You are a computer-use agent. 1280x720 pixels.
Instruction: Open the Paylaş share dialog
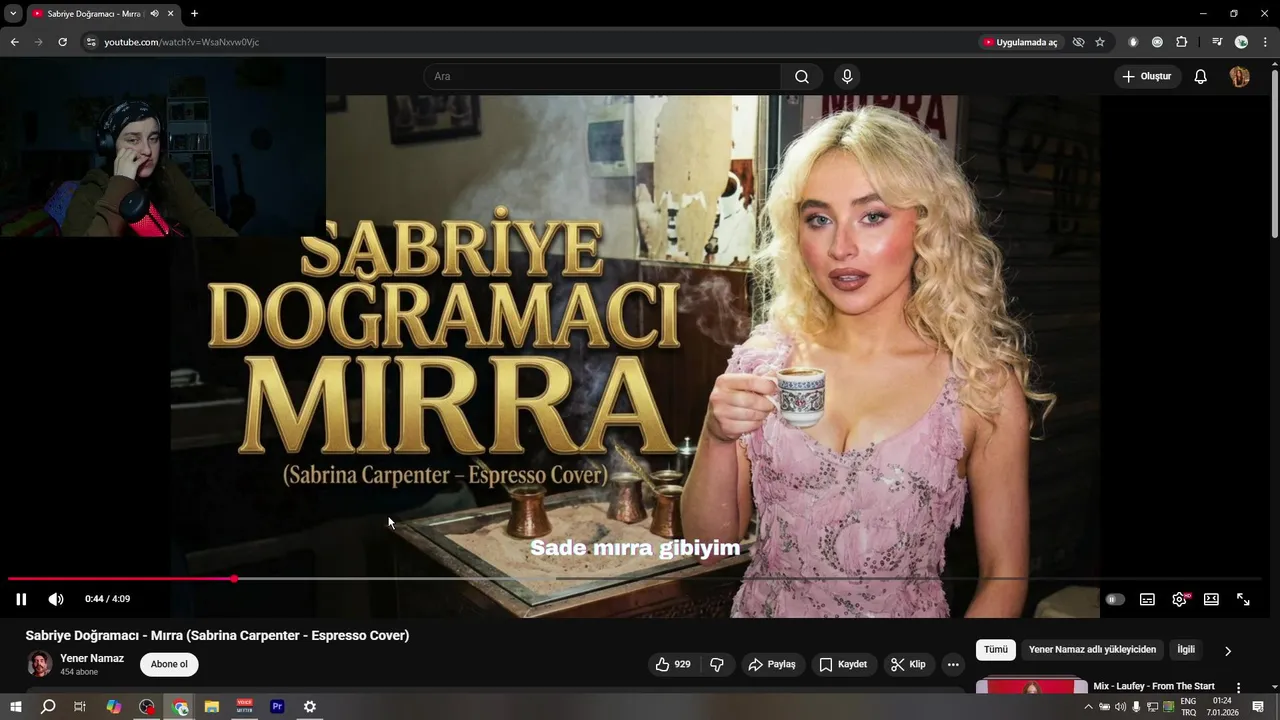[772, 664]
